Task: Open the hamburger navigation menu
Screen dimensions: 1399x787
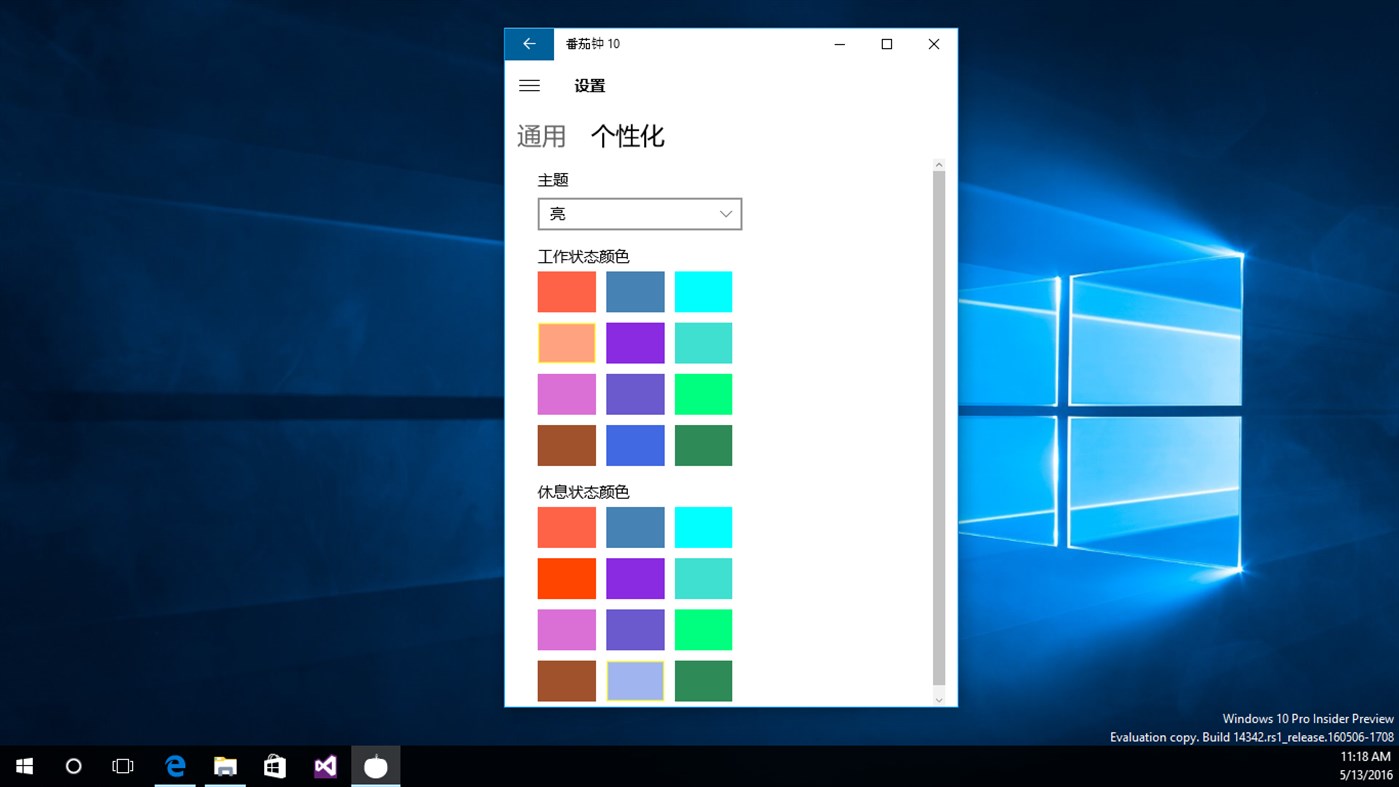Action: tap(529, 86)
